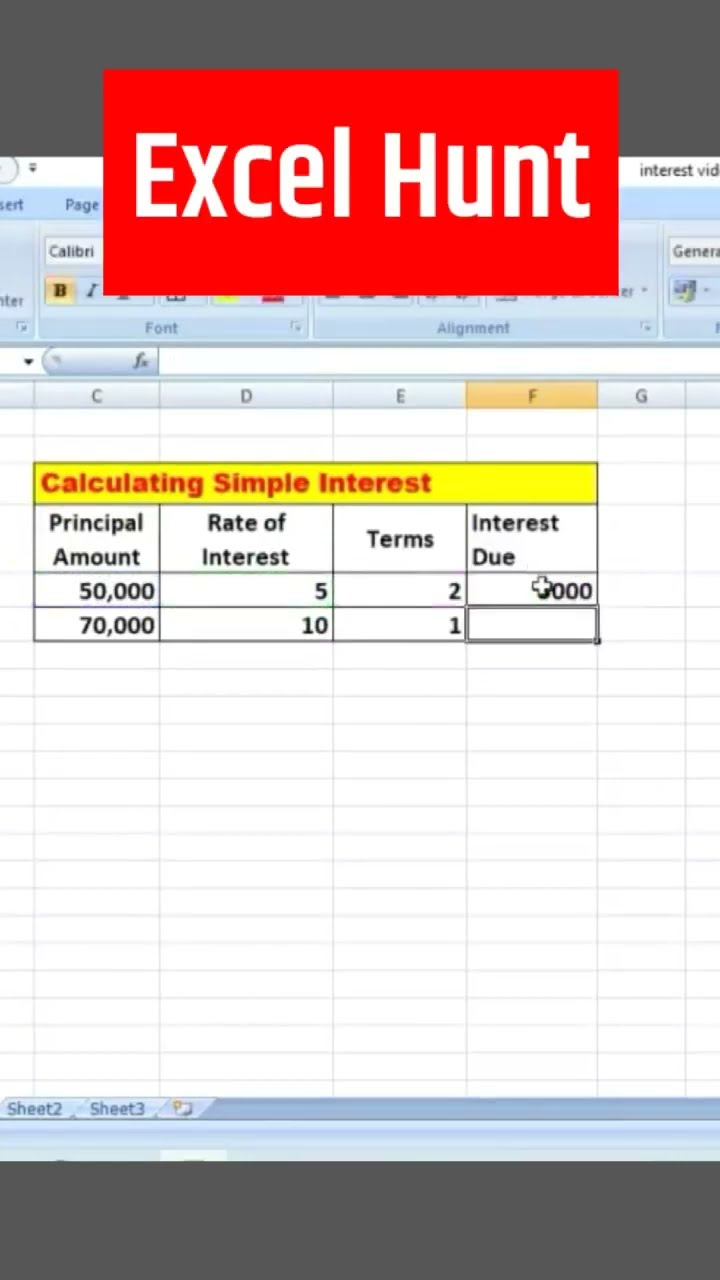Image resolution: width=720 pixels, height=1280 pixels.
Task: Select the 'Terms' header cell
Action: point(400,539)
